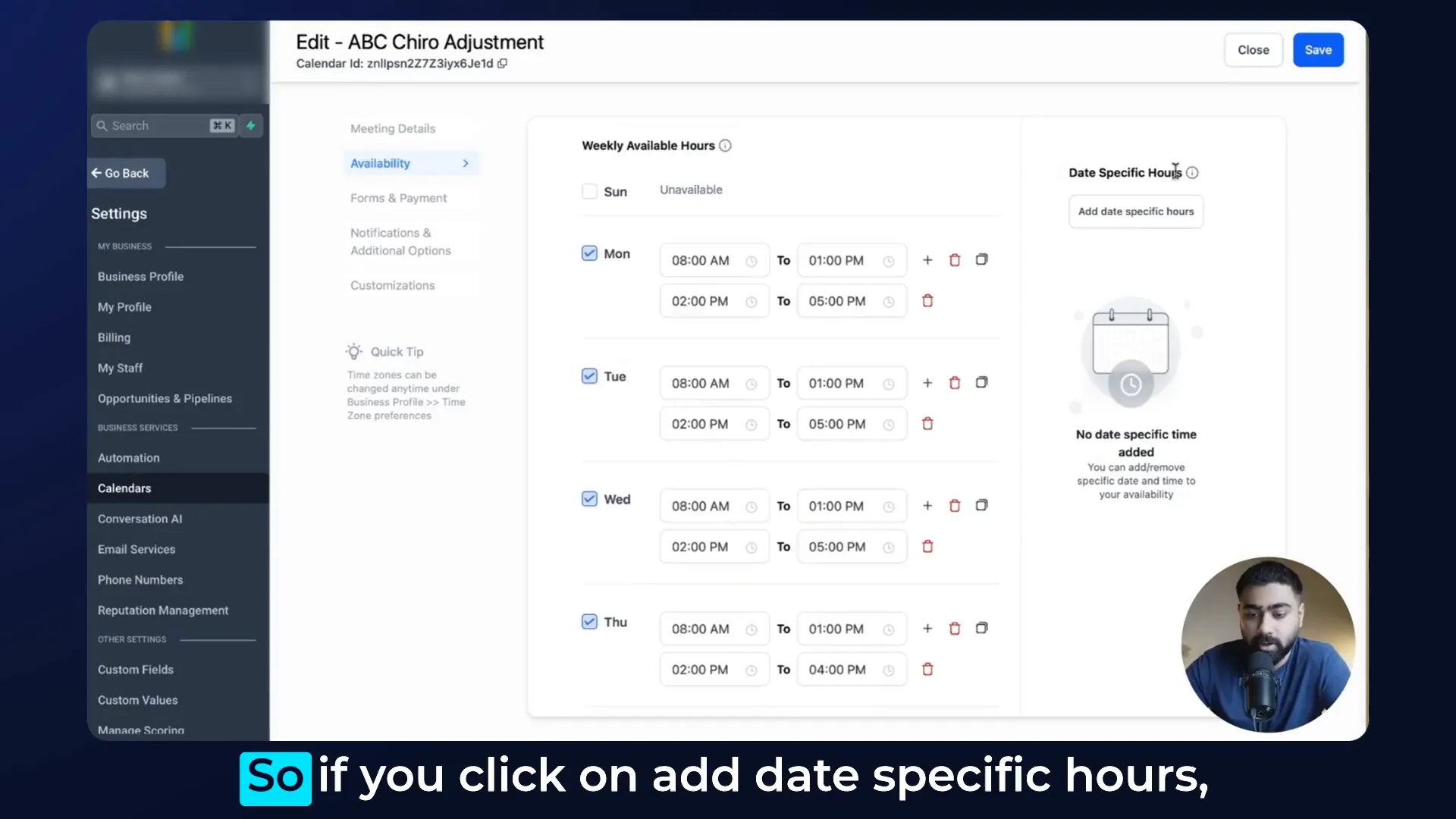Click the lightning bolt icon beside Search
The image size is (1456, 819).
(251, 126)
